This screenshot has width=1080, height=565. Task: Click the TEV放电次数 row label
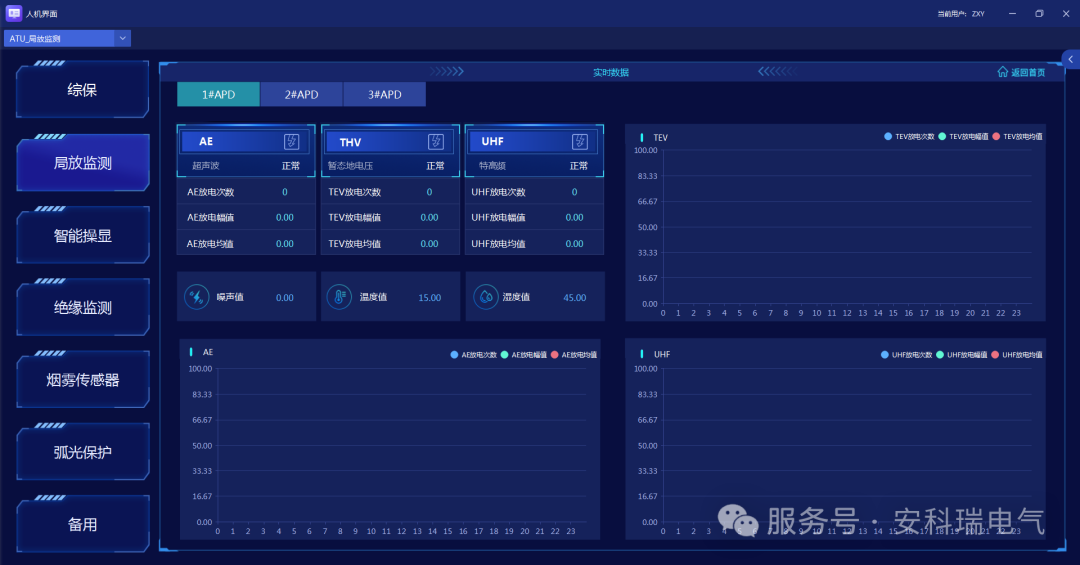[355, 192]
